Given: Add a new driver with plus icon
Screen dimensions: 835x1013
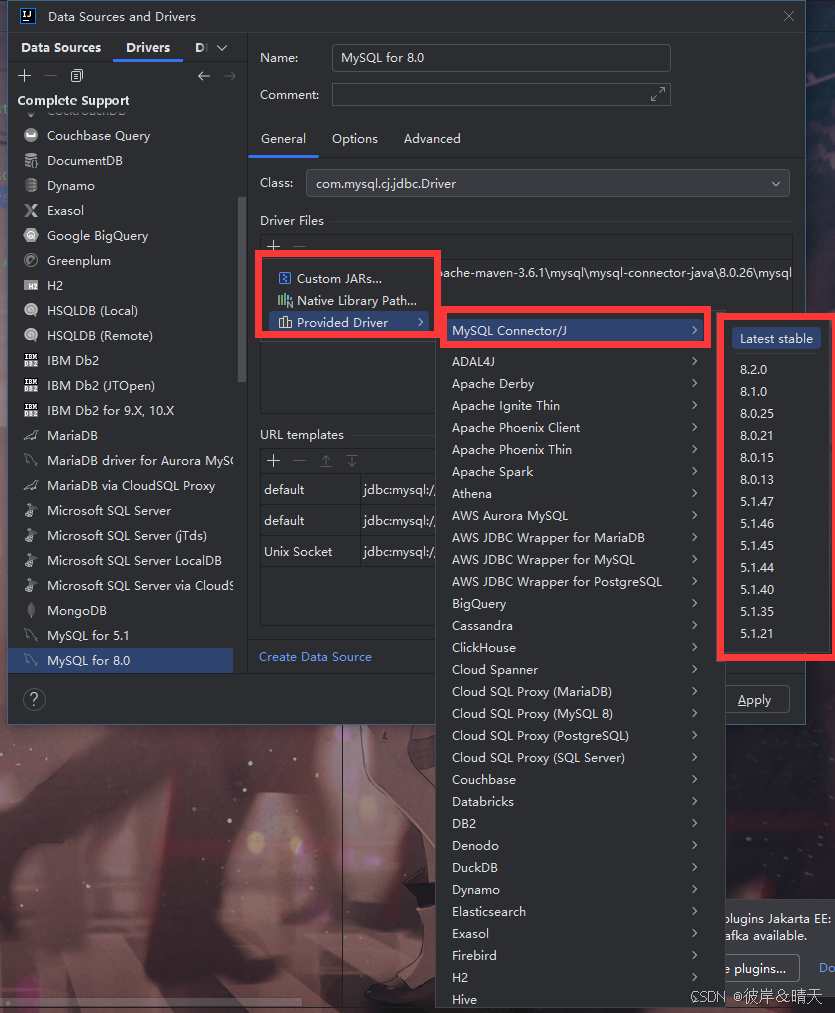Looking at the screenshot, I should (25, 76).
